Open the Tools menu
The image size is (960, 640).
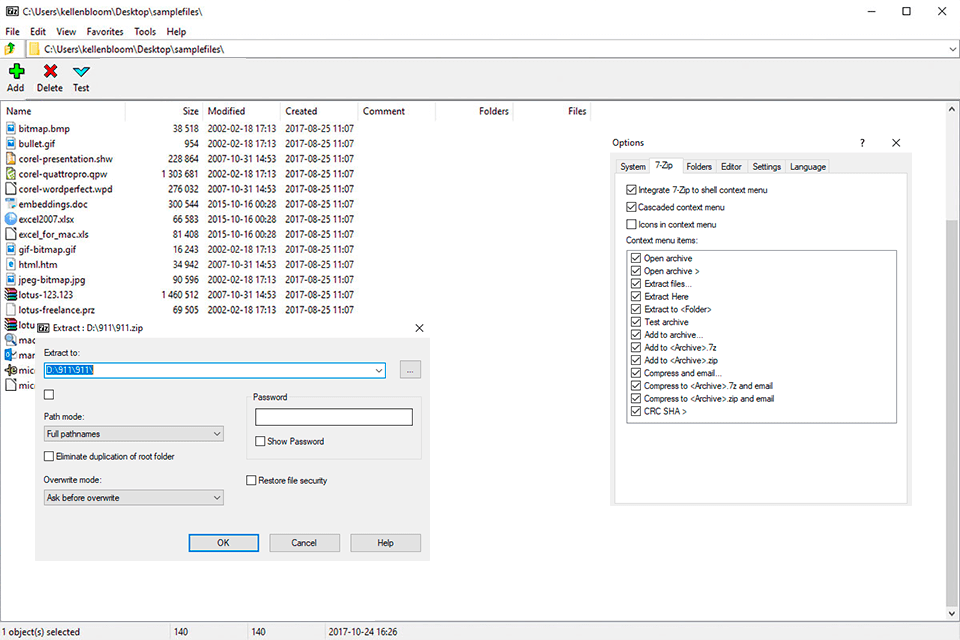[x=145, y=31]
